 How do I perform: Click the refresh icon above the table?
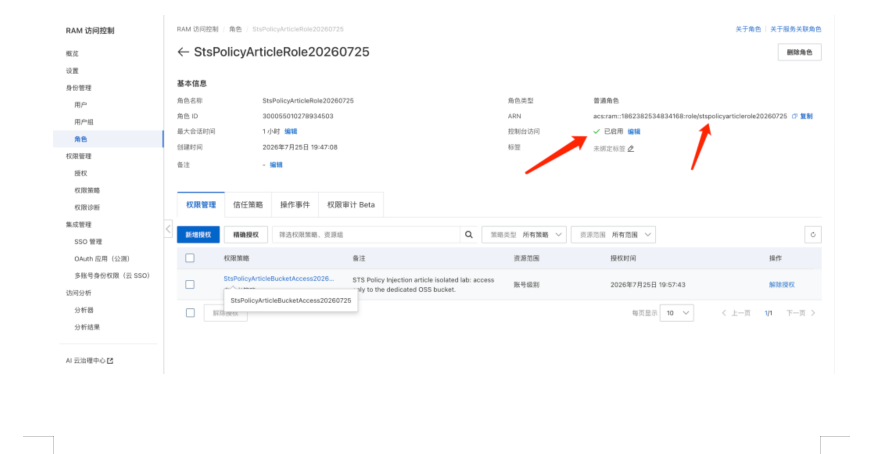tap(813, 234)
